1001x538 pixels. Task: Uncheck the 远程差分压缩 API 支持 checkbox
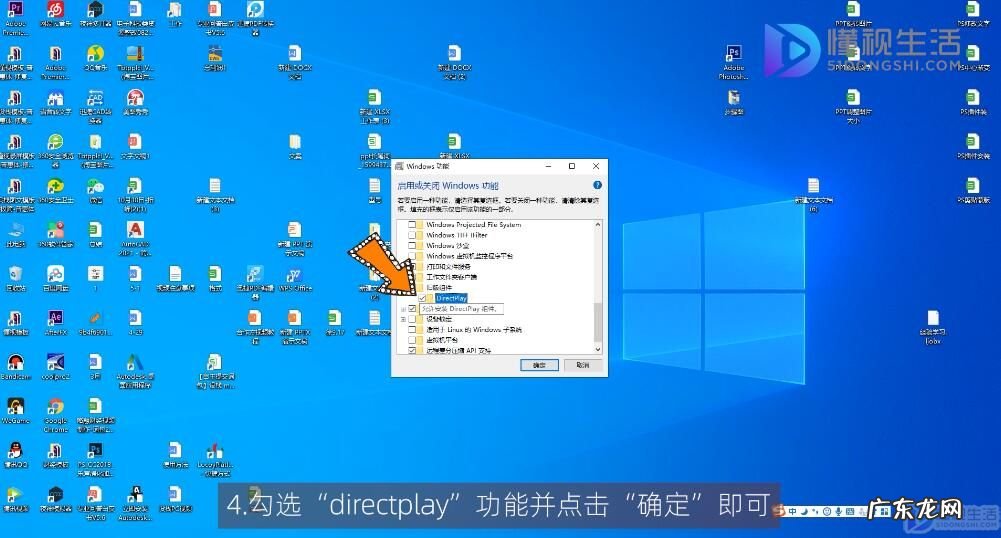click(x=412, y=350)
